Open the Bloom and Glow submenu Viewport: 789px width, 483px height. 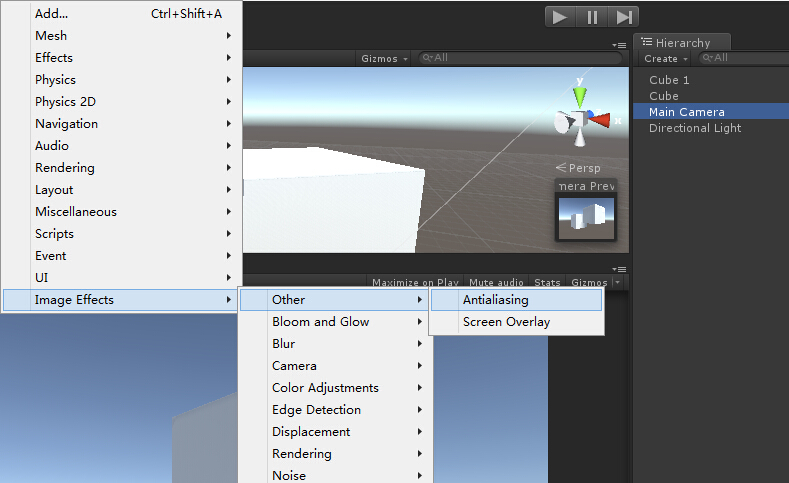pyautogui.click(x=335, y=321)
